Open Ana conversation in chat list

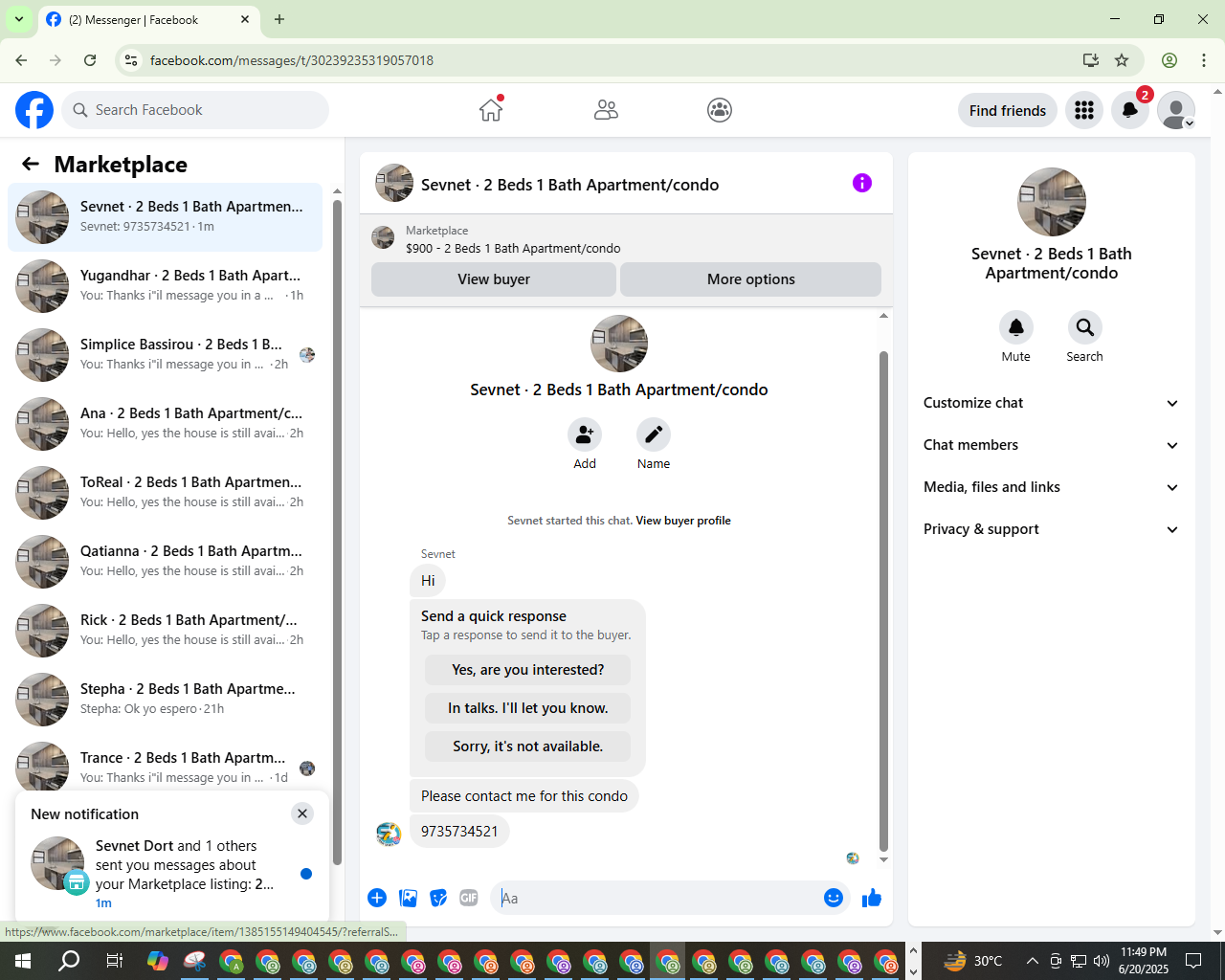point(166,424)
